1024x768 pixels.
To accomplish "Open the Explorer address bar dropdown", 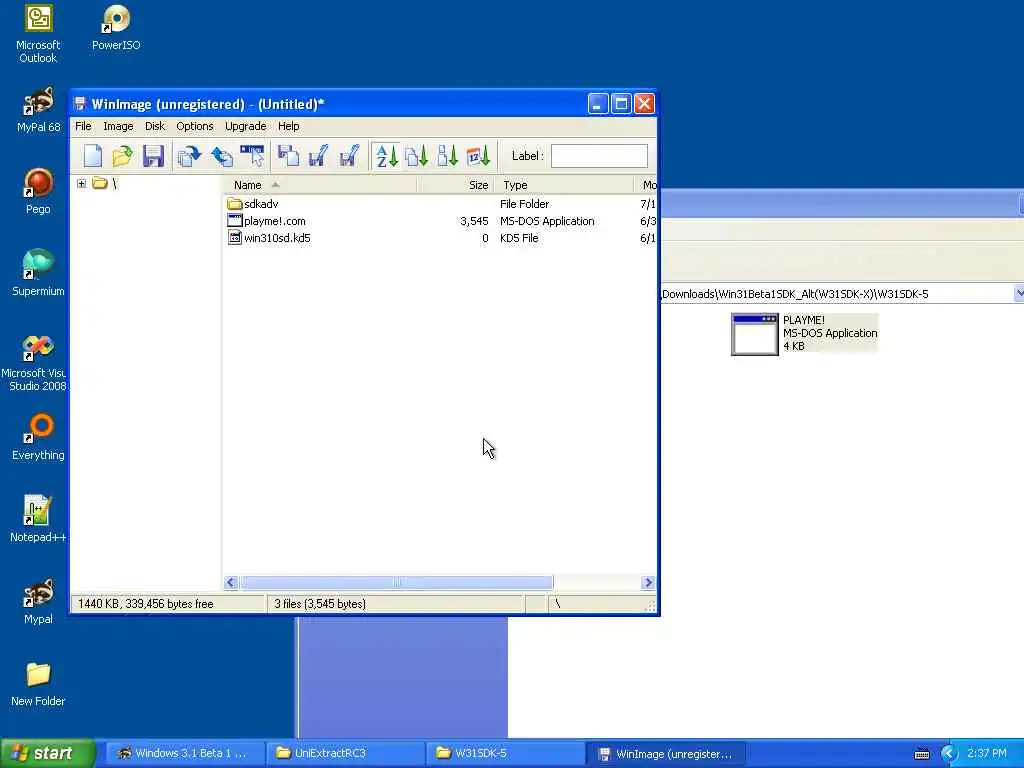I will click(x=1019, y=294).
